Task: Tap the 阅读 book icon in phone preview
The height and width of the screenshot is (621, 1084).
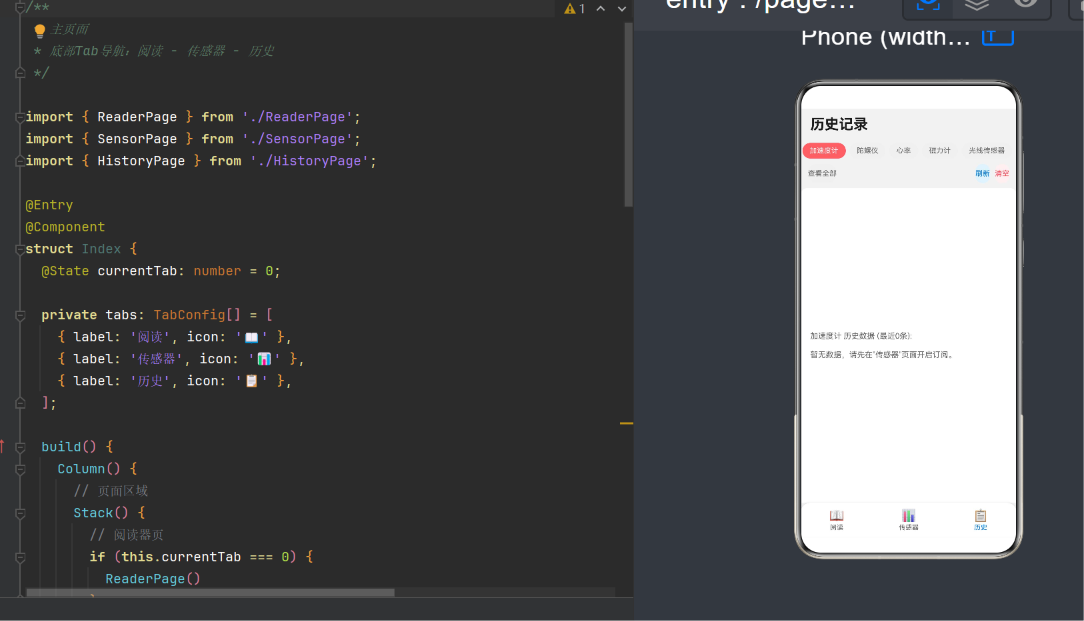Action: point(837,516)
